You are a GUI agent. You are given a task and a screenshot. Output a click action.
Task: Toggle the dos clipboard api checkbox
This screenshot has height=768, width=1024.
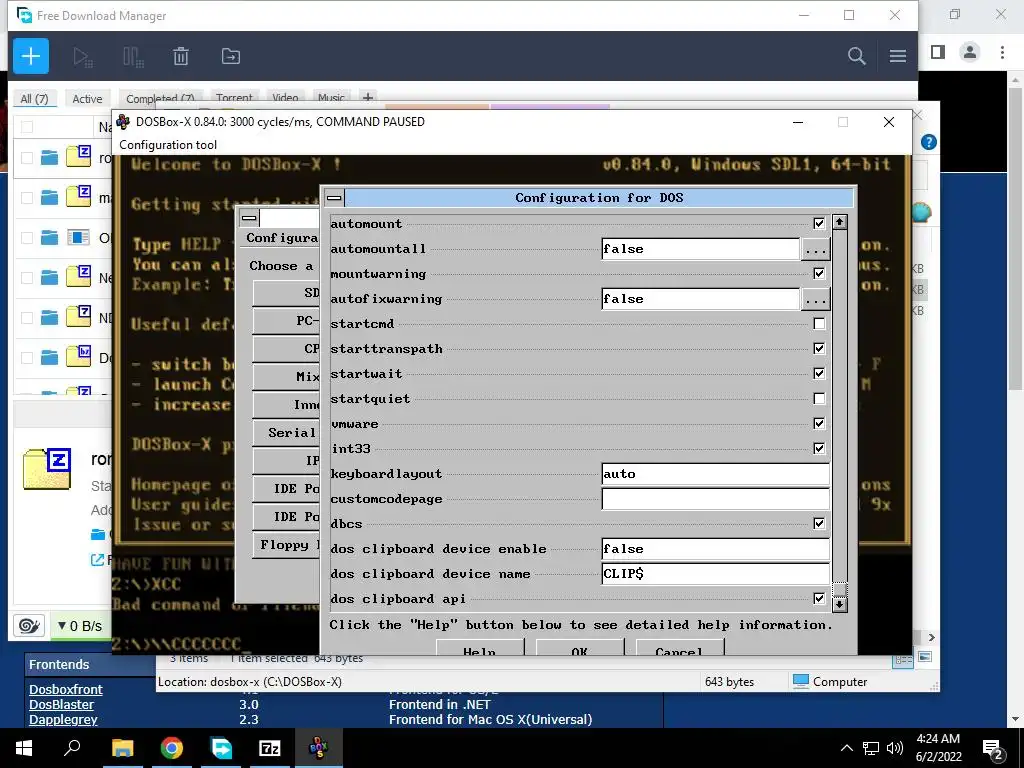click(819, 598)
